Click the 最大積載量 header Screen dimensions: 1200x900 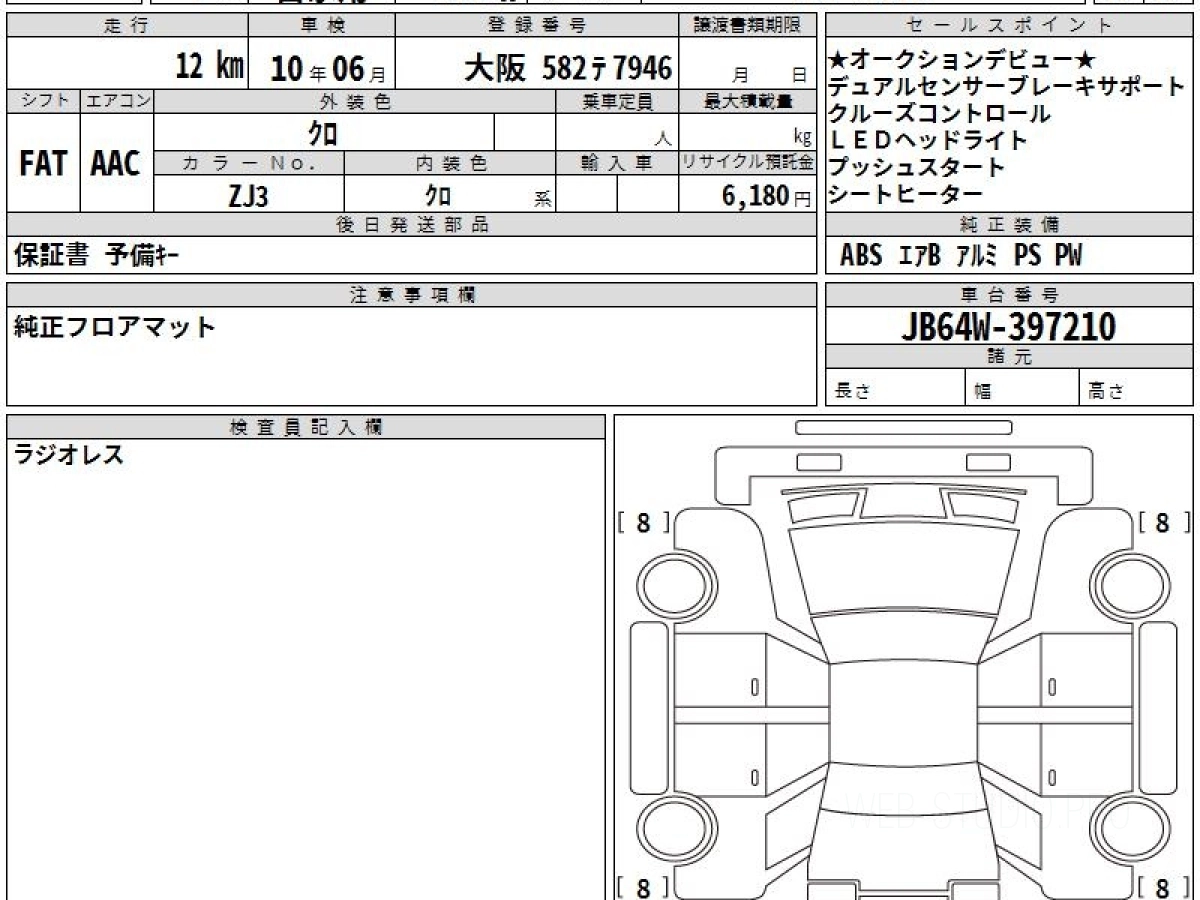(748, 101)
